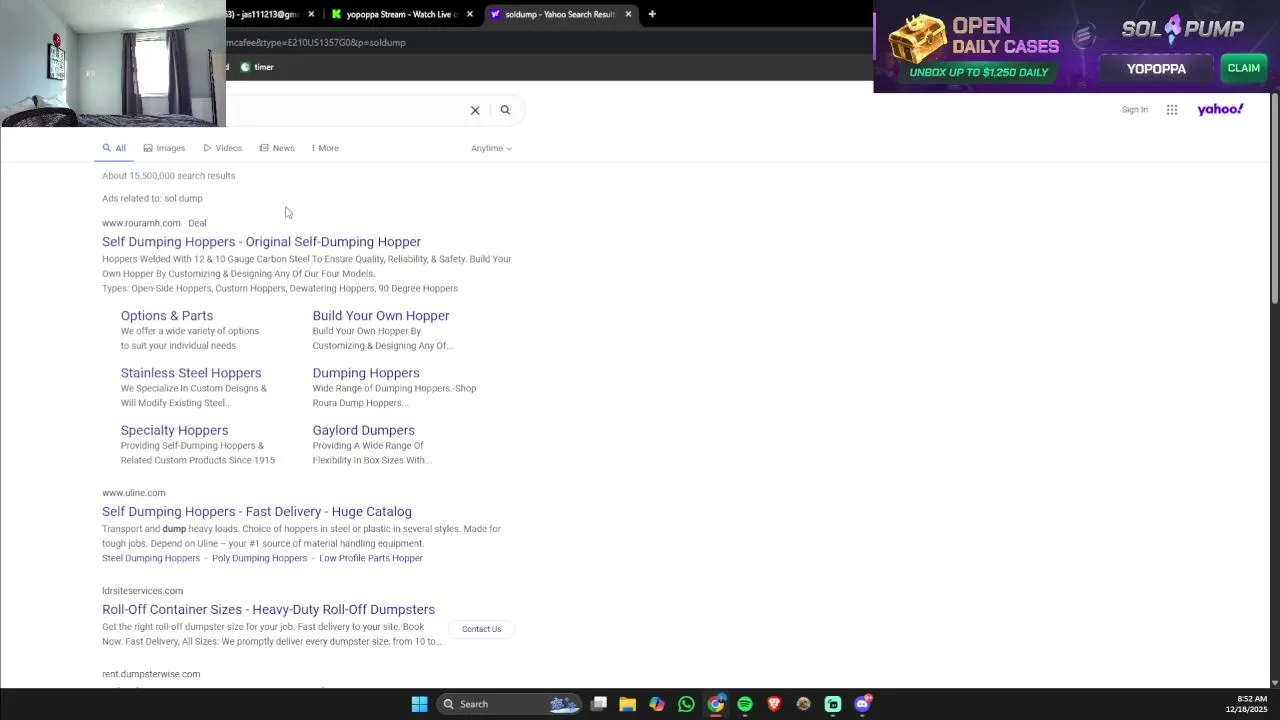Open the round avatar app in taskbar
Image resolution: width=1280 pixels, height=720 pixels.
pyautogui.click(x=803, y=704)
